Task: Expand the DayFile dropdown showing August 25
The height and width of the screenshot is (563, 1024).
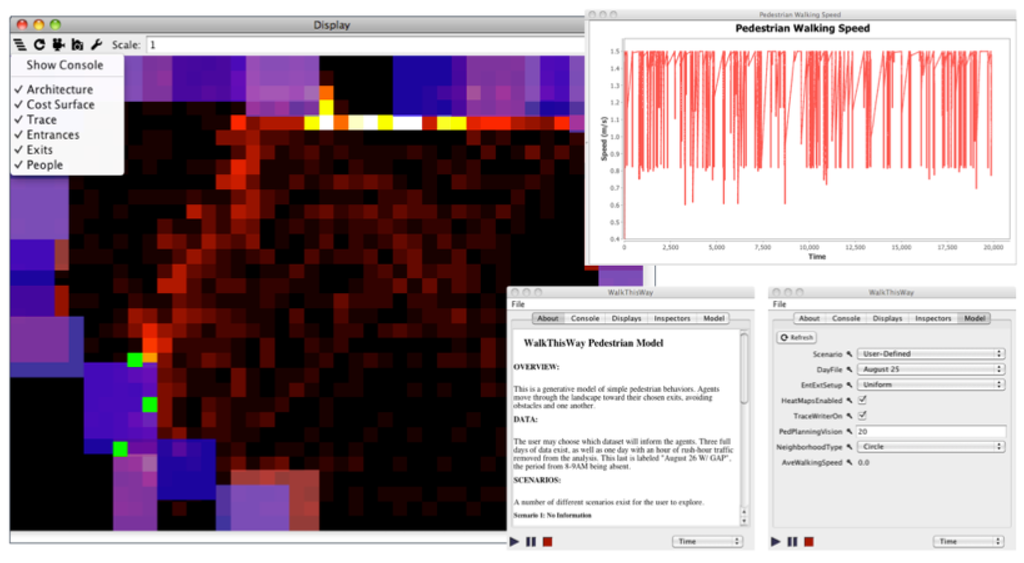Action: (x=932, y=369)
